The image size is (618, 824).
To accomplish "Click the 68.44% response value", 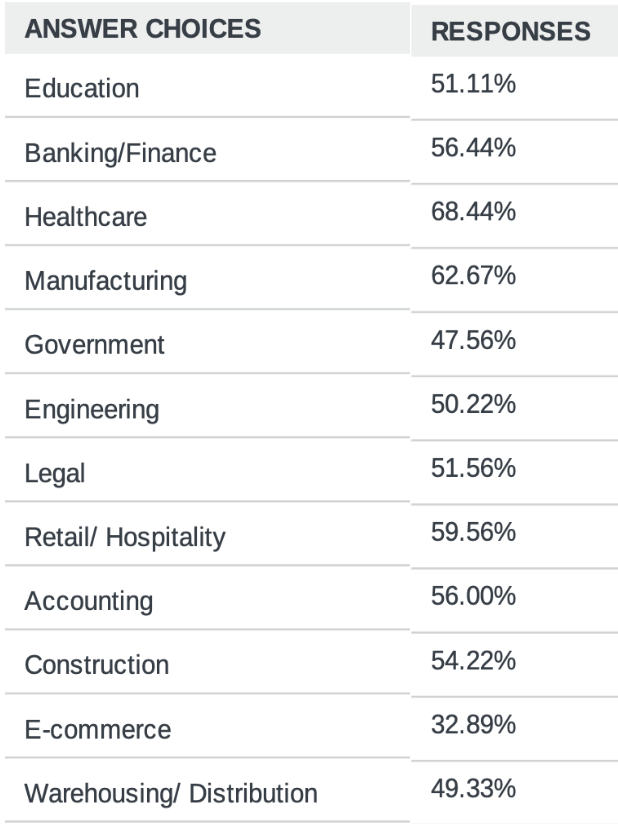I will (x=473, y=212).
